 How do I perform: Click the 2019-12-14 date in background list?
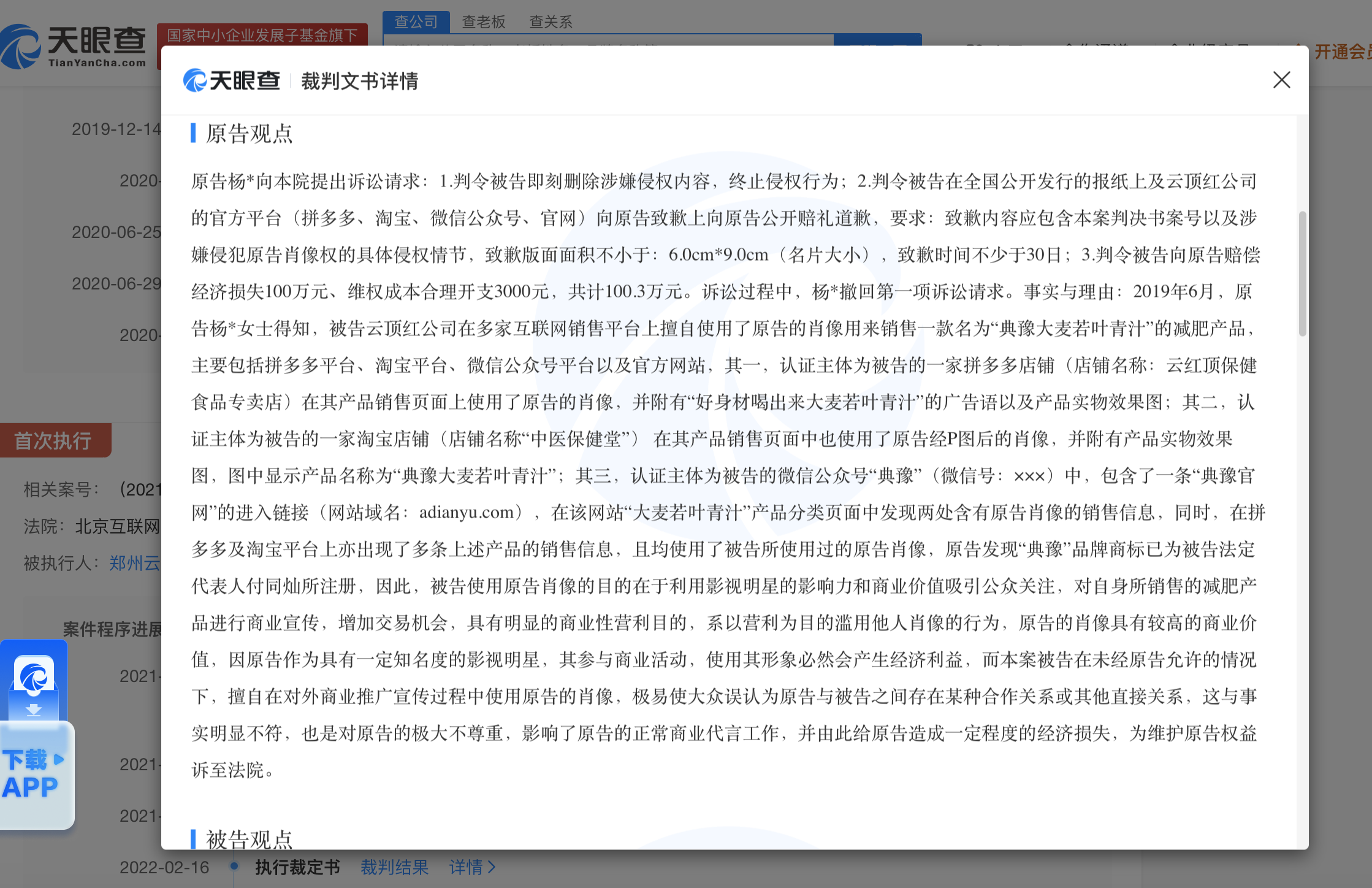point(116,129)
